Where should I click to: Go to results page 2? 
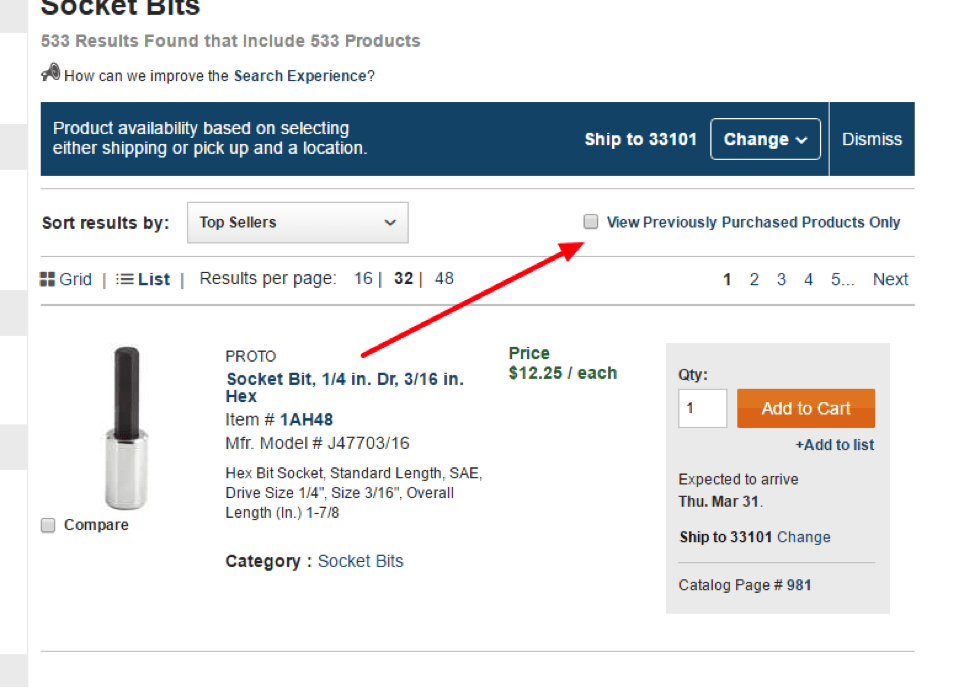pyautogui.click(x=754, y=279)
